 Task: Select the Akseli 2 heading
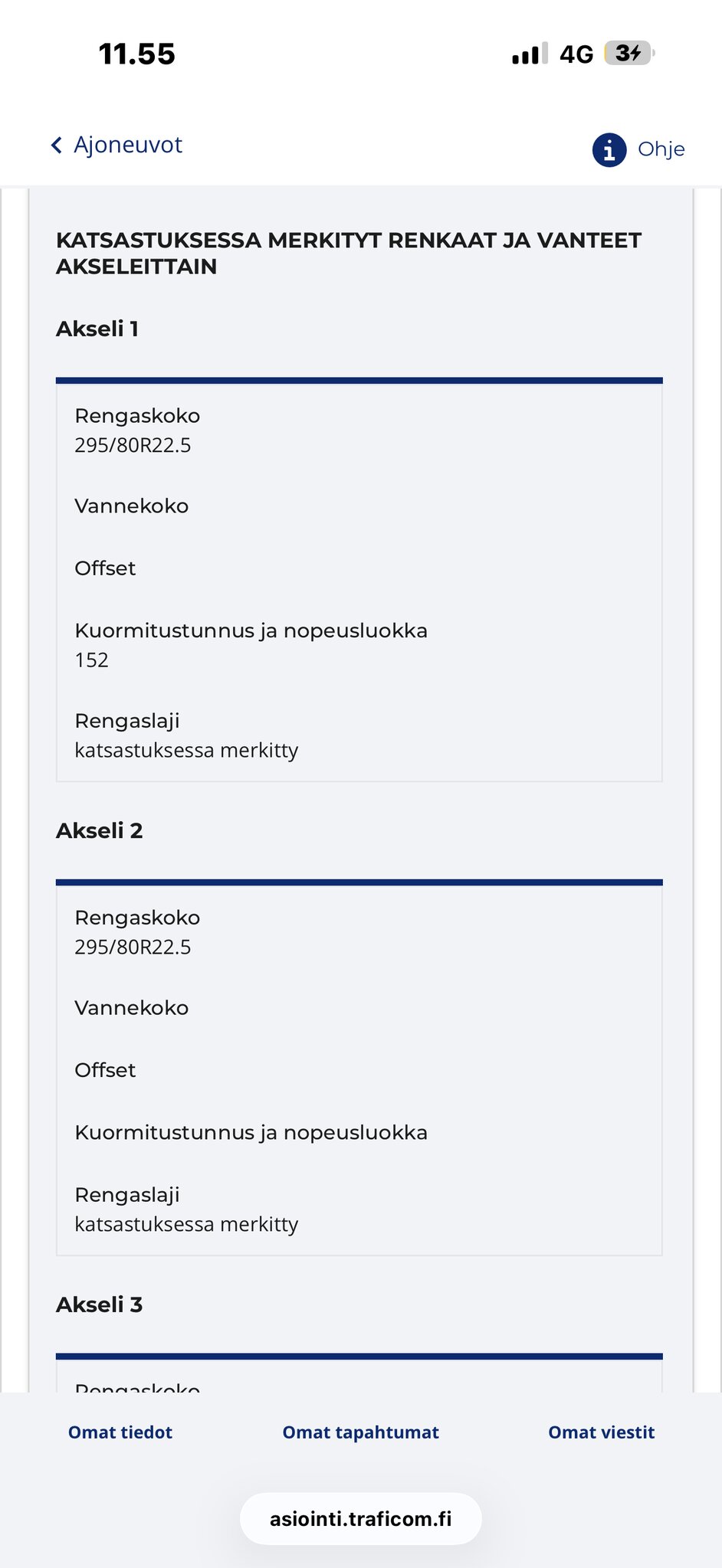point(100,830)
